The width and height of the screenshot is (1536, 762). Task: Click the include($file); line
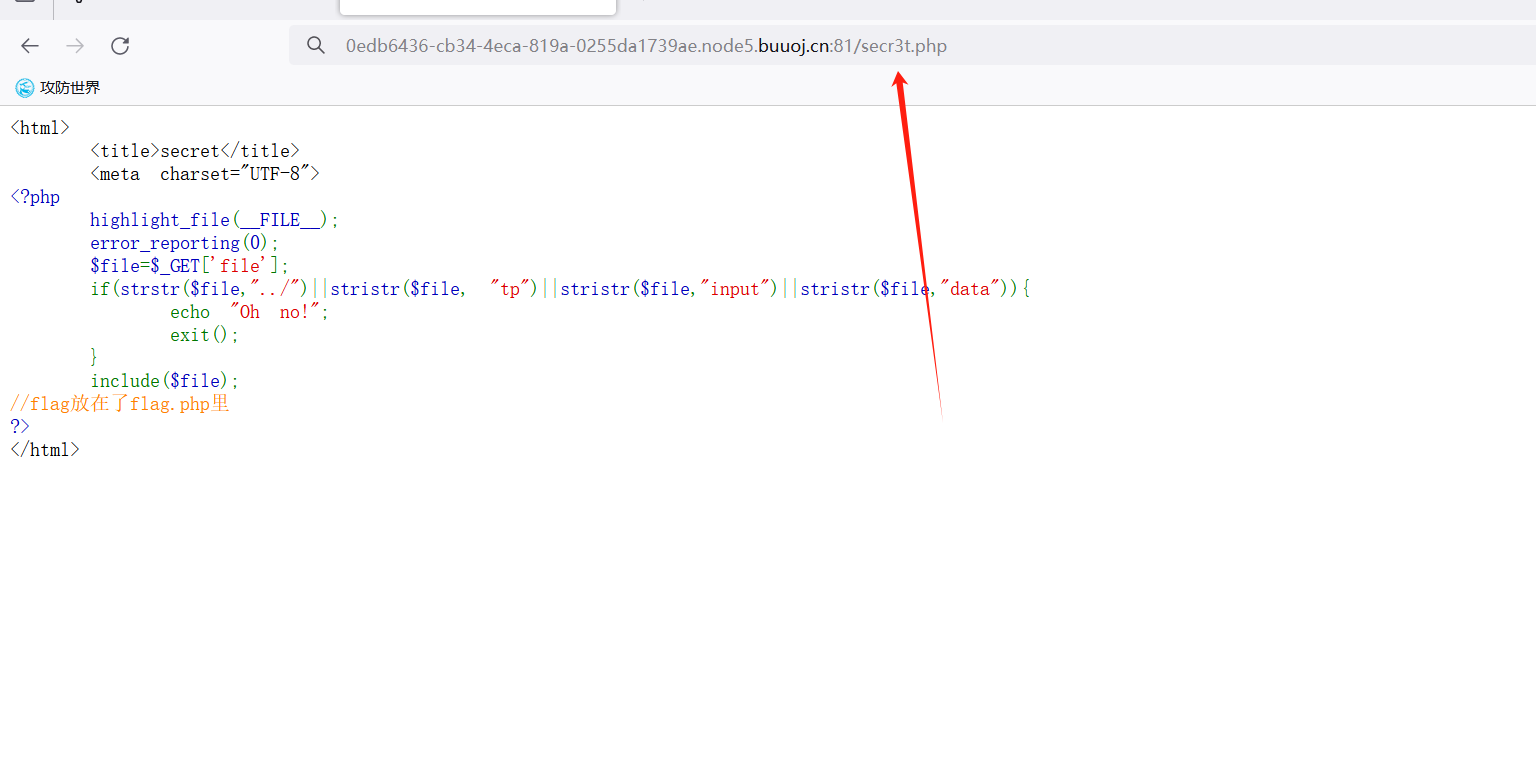(x=165, y=381)
